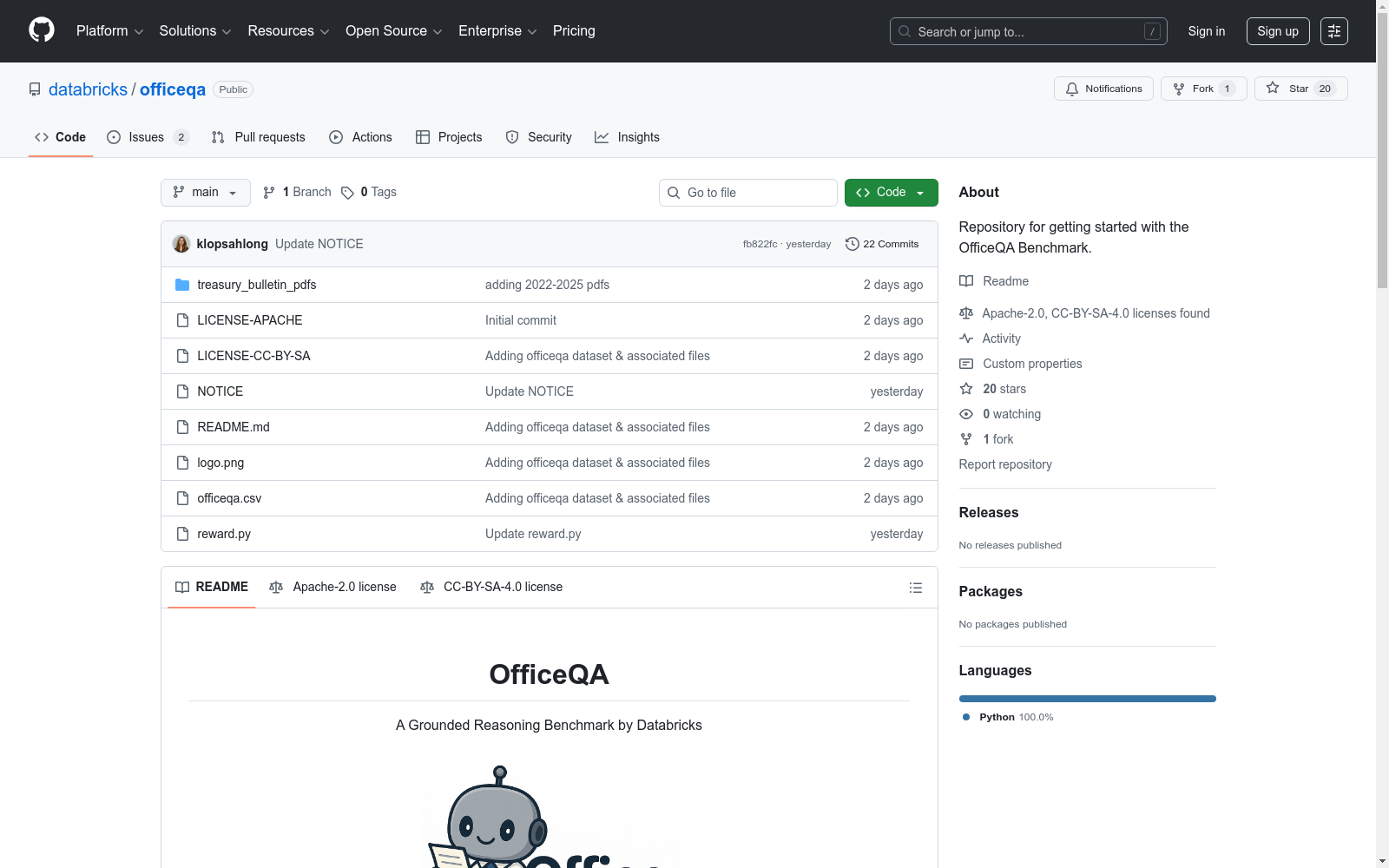
Task: Open the README outline list icon
Action: [x=916, y=588]
